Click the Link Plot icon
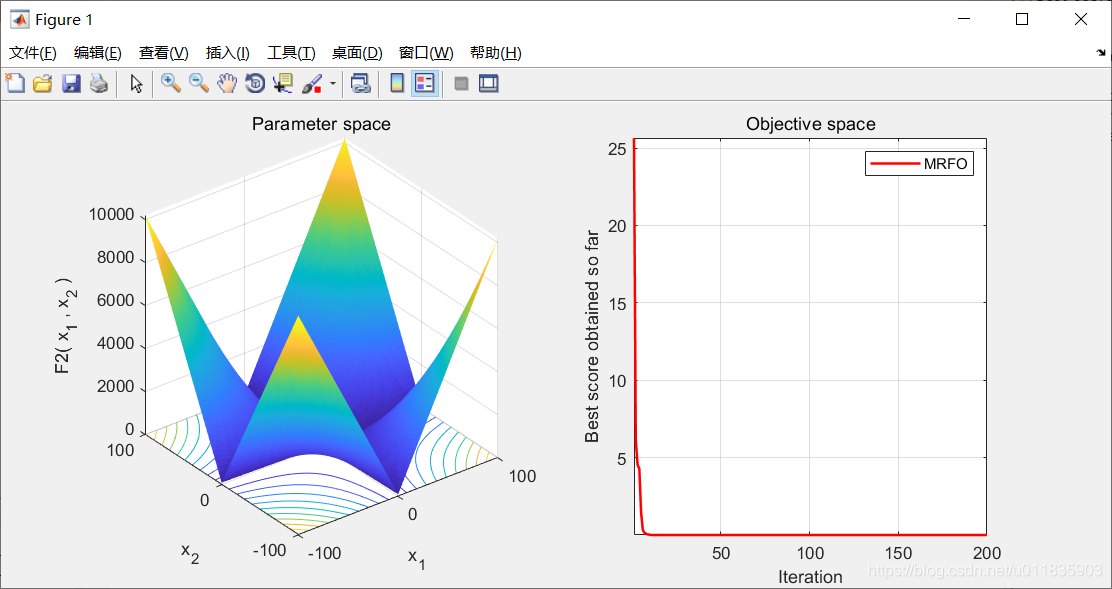This screenshot has height=589, width=1112. point(361,84)
